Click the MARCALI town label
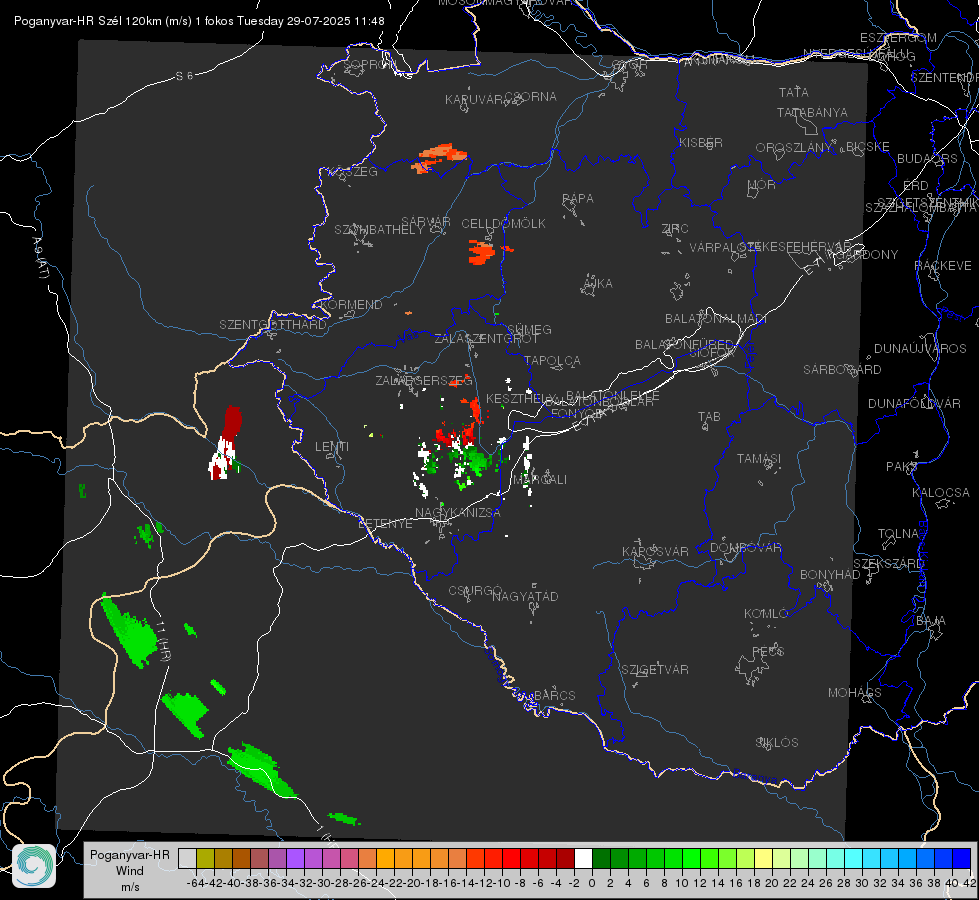The width and height of the screenshot is (979, 900). tap(540, 480)
